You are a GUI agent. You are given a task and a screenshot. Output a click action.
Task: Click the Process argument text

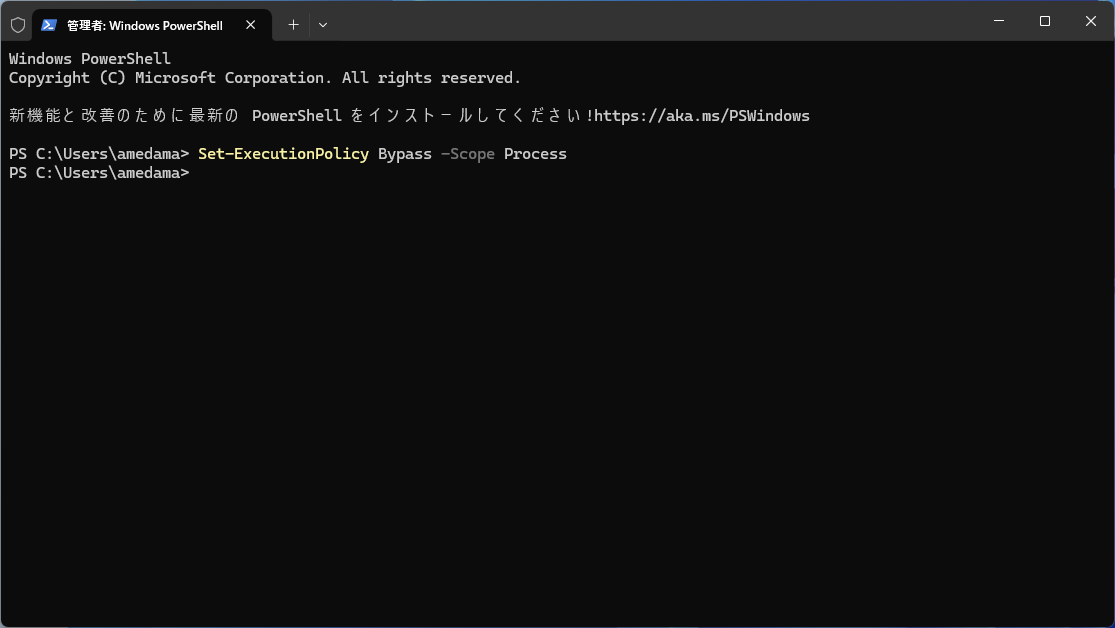tap(535, 154)
